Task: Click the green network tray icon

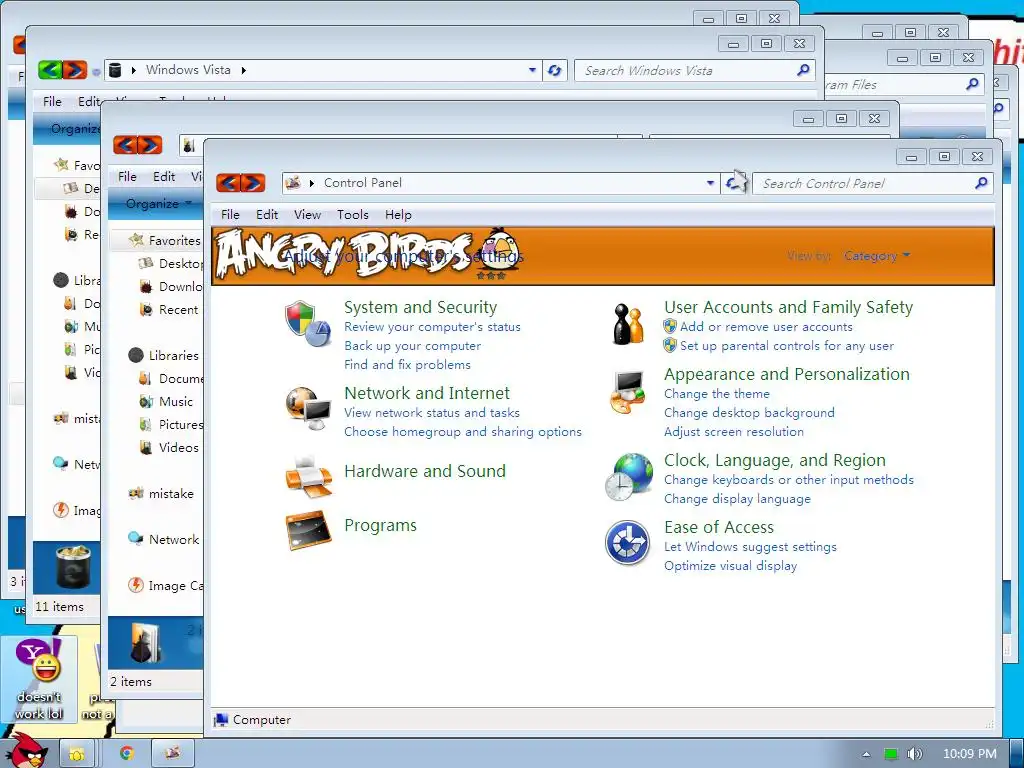Action: 891,754
